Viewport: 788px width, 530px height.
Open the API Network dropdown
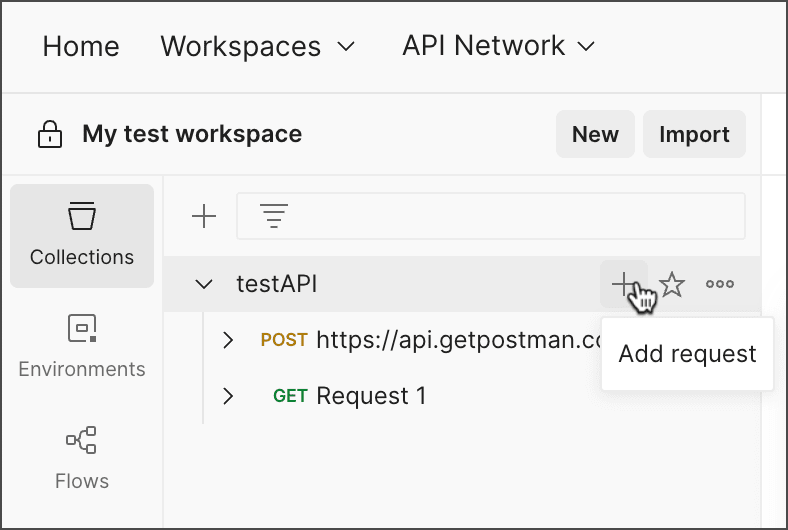[498, 46]
